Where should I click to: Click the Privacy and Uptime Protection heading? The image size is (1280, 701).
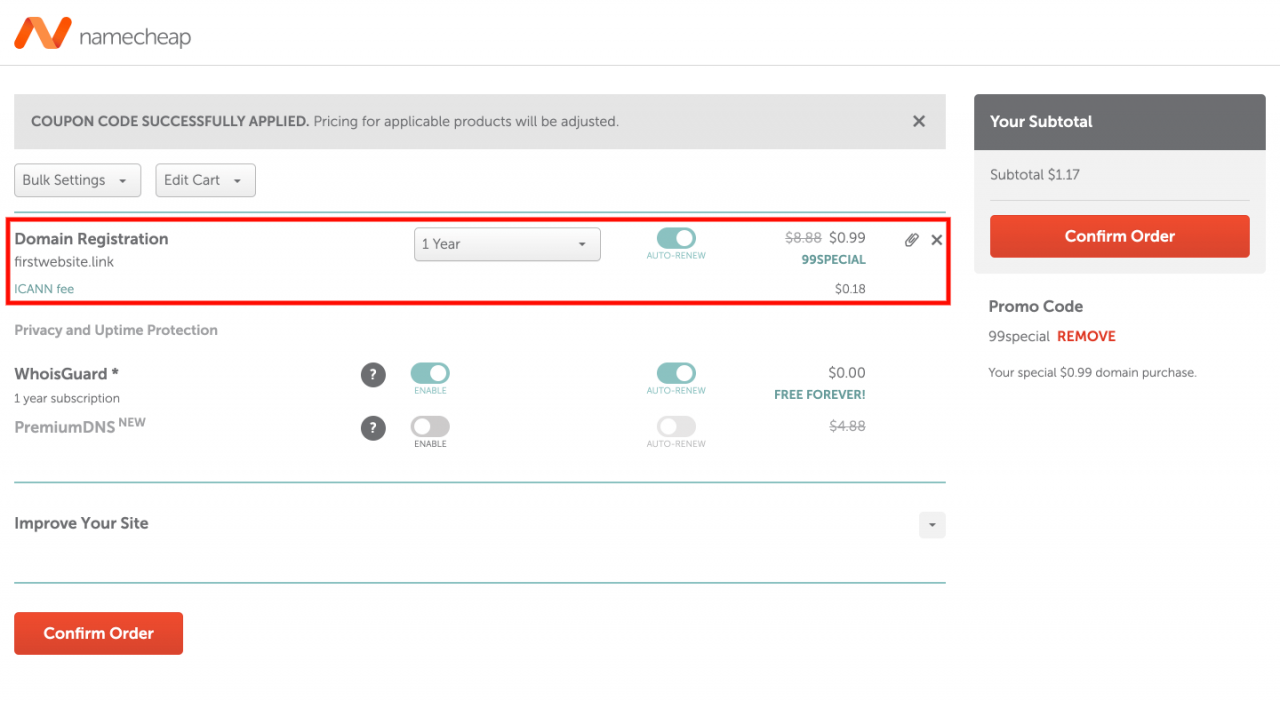pyautogui.click(x=116, y=330)
